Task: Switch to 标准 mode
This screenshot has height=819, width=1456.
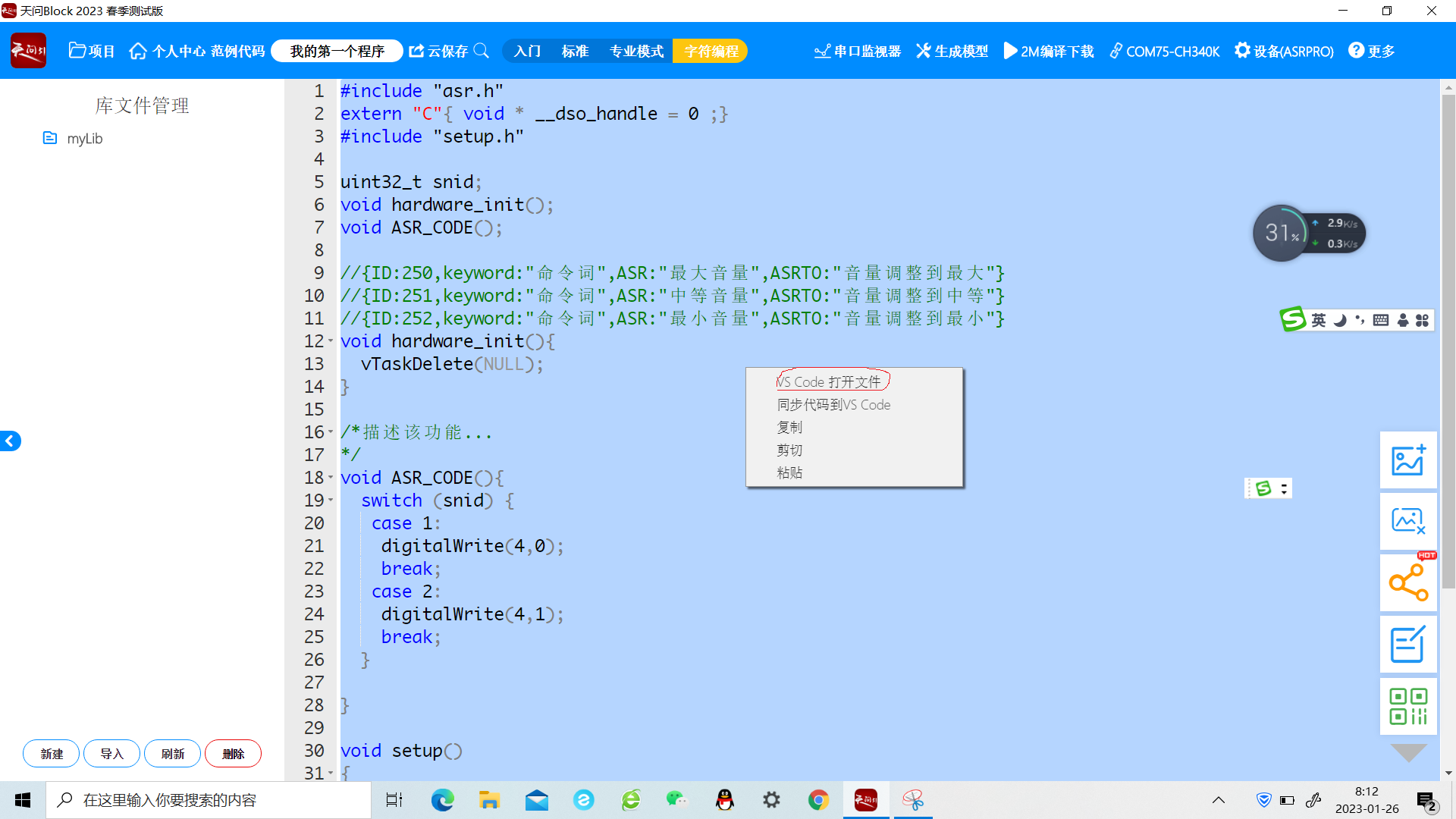Action: coord(575,51)
